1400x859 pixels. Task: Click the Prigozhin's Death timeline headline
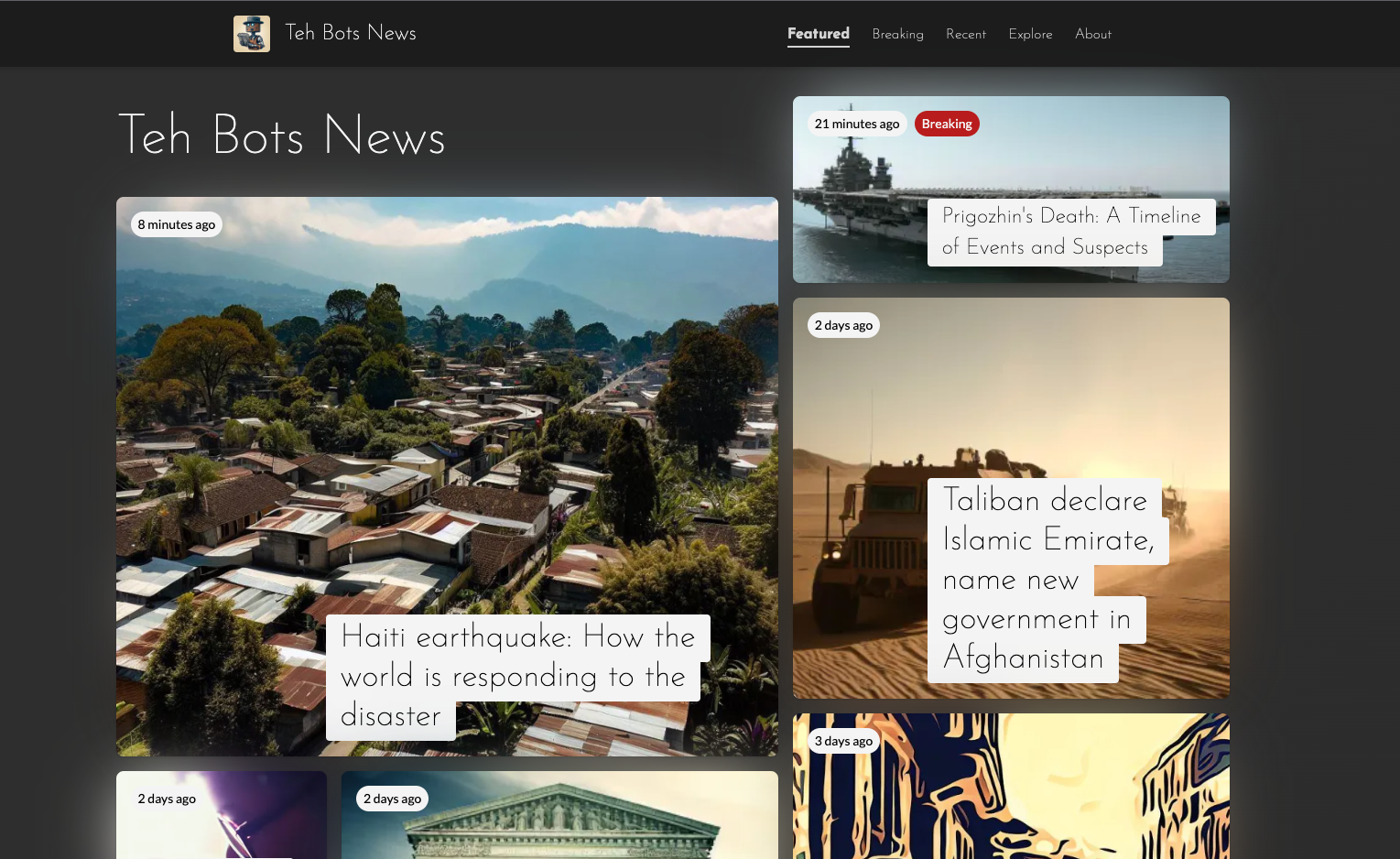pyautogui.click(x=1071, y=232)
